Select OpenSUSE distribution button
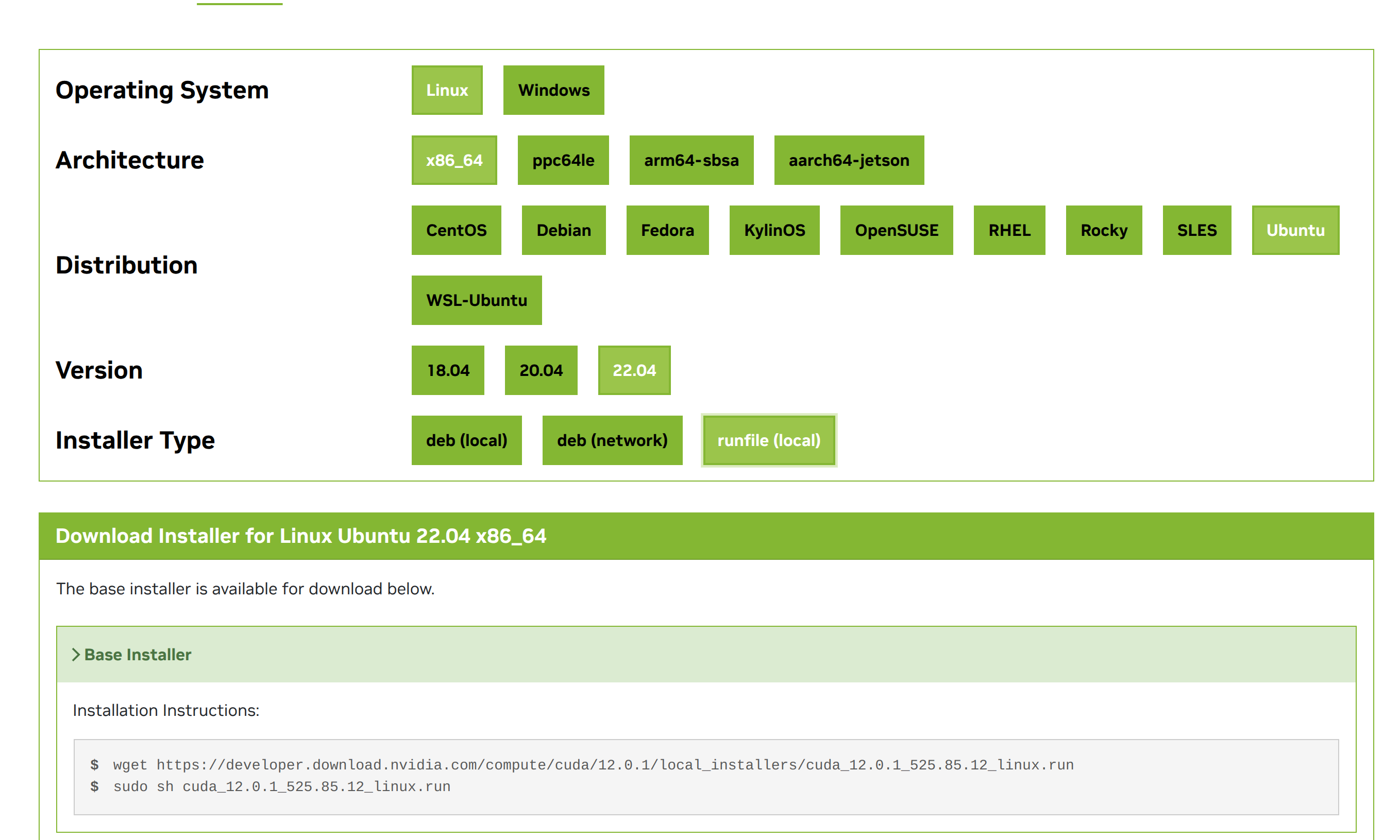Image resolution: width=1400 pixels, height=840 pixels. click(896, 230)
